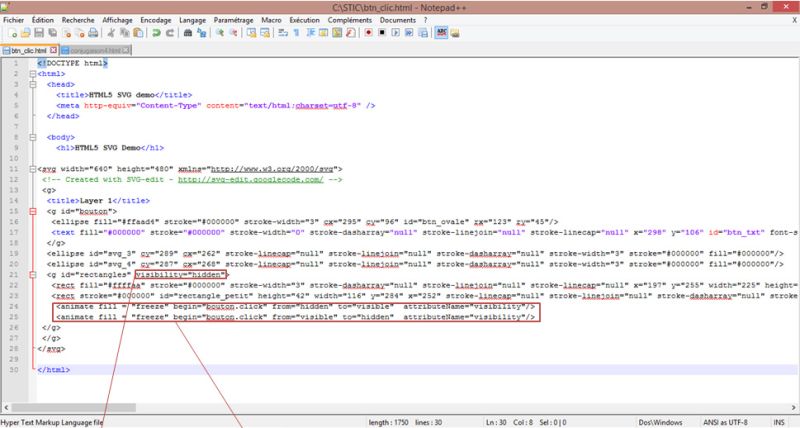Click 'Dos\Windows' in the status bar
This screenshot has height=428, width=800.
click(x=660, y=422)
